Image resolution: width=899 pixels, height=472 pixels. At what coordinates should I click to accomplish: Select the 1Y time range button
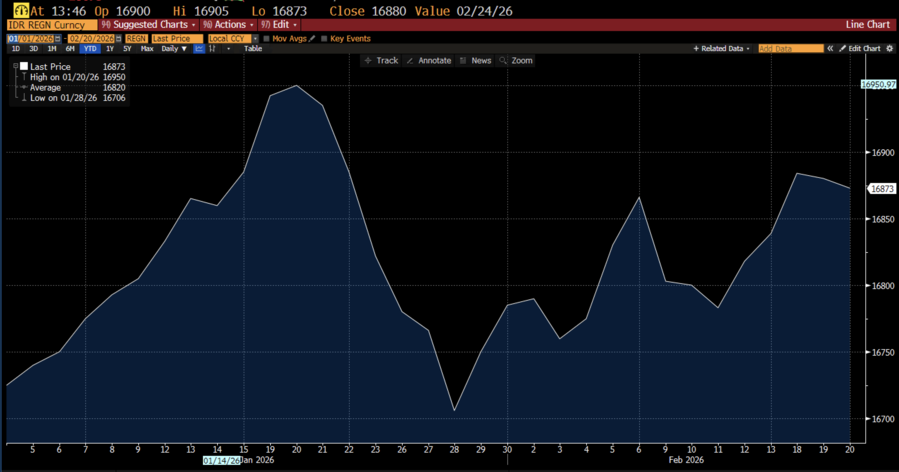(109, 48)
